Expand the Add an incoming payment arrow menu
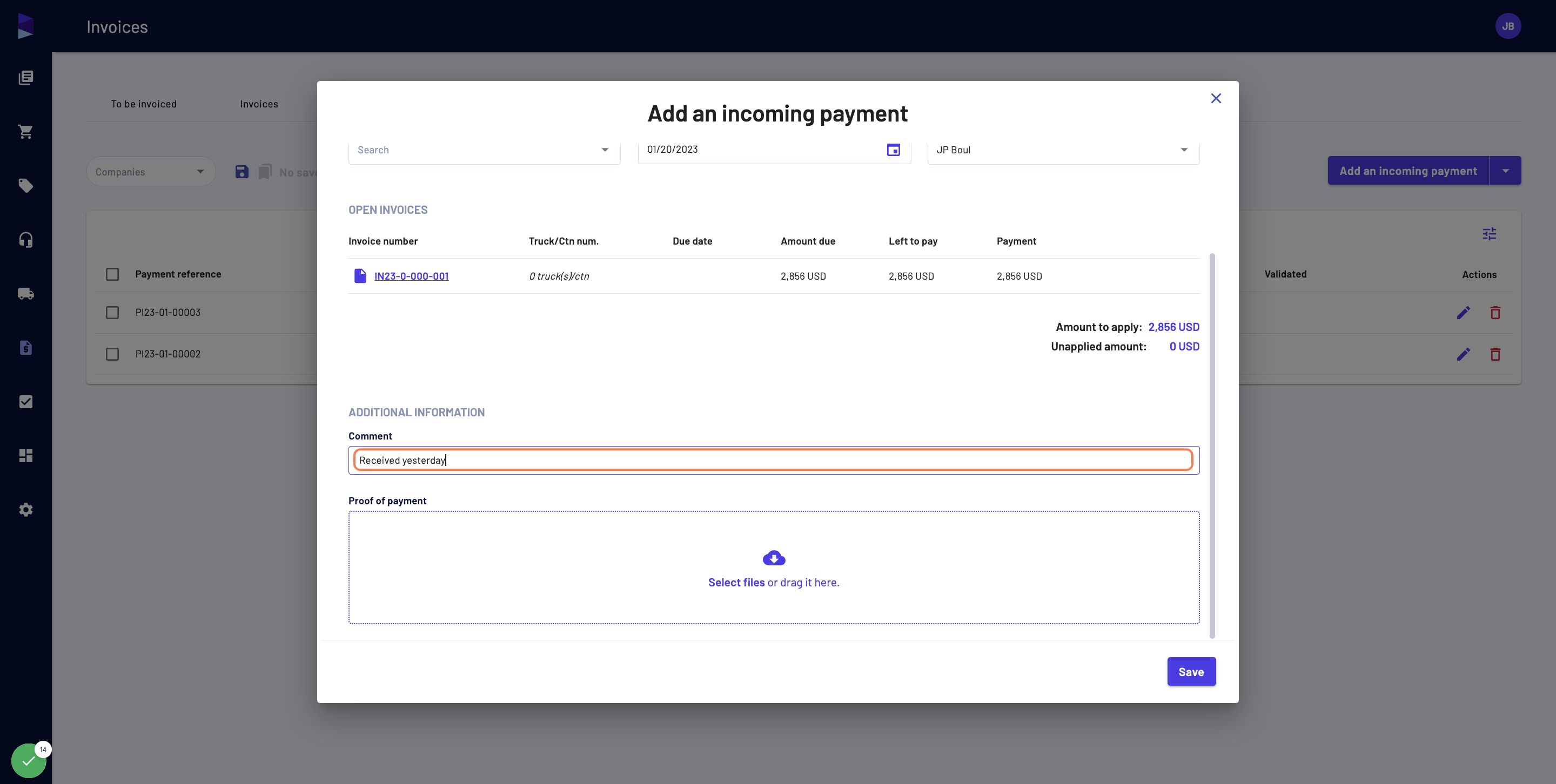The height and width of the screenshot is (784, 1556). coord(1505,171)
